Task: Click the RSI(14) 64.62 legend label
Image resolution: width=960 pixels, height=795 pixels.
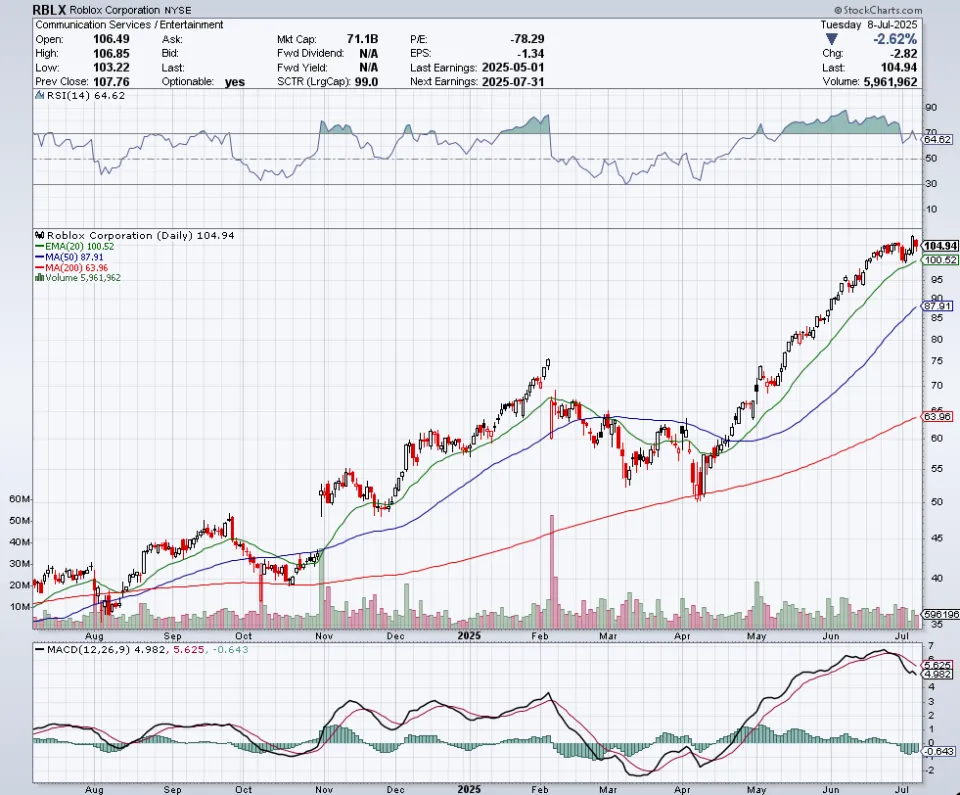Action: tap(86, 96)
